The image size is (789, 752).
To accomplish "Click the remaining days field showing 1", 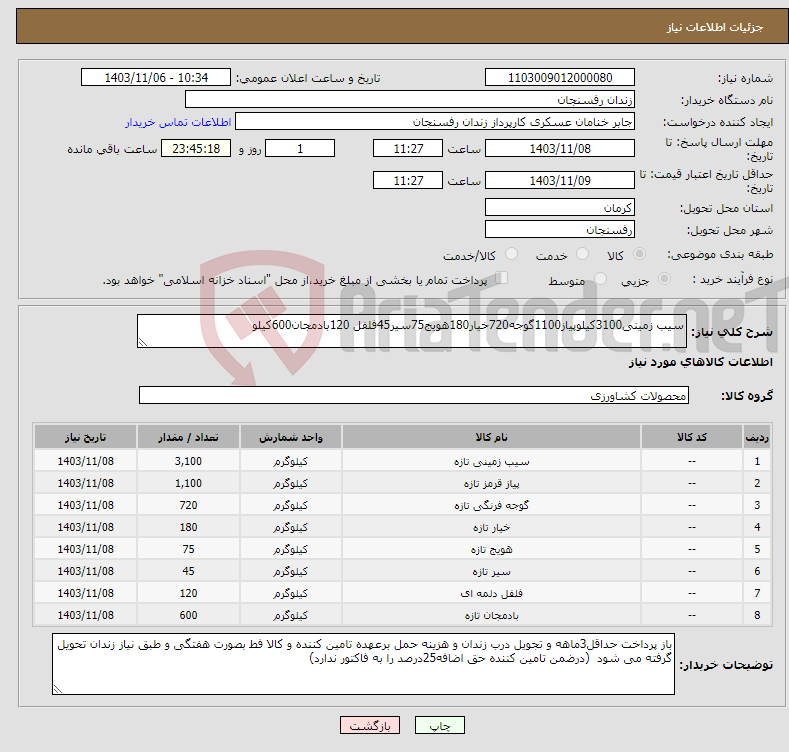I will 300,148.
